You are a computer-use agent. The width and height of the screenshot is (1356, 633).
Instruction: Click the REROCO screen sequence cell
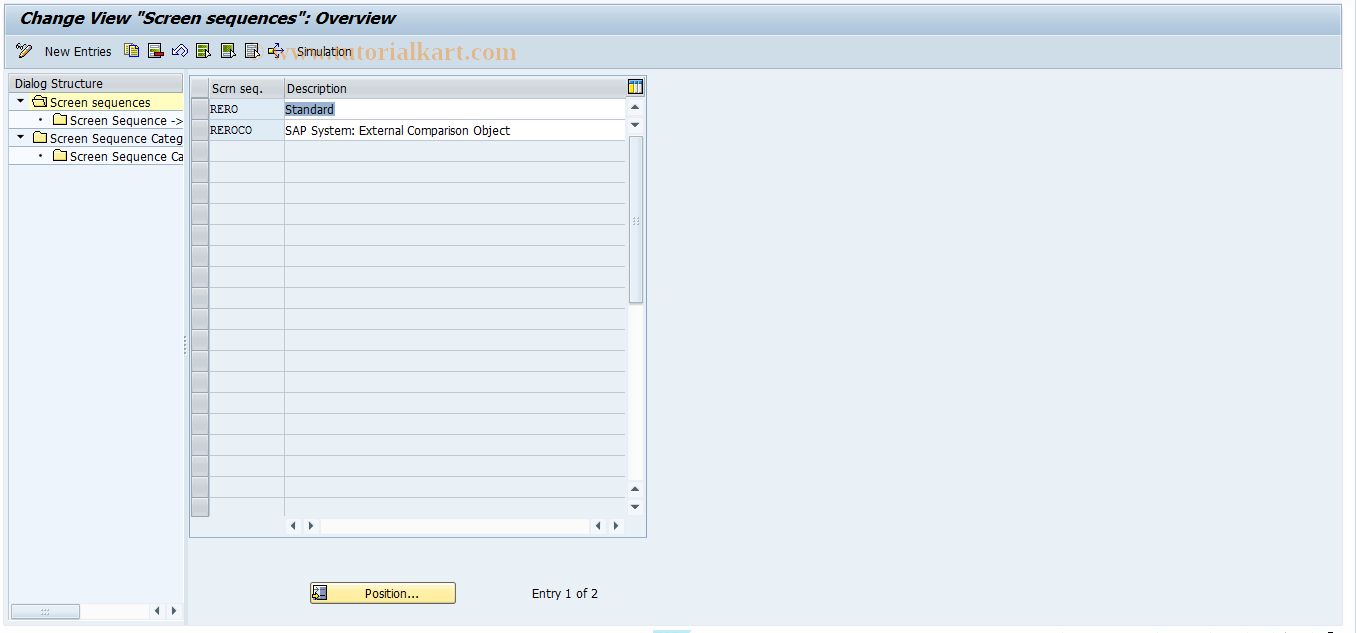[x=247, y=130]
